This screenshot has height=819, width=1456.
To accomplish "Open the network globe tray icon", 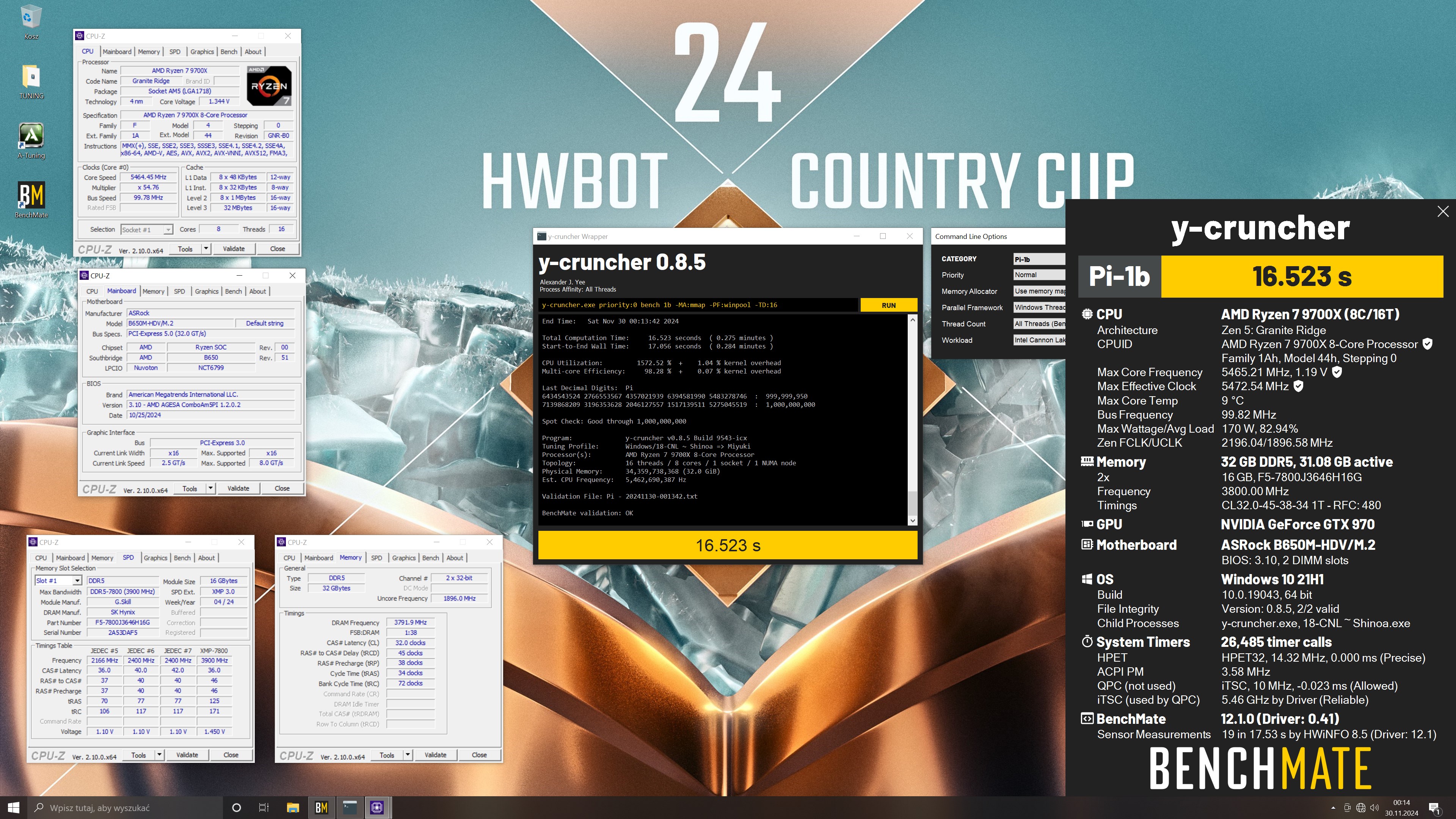I will [1360, 808].
